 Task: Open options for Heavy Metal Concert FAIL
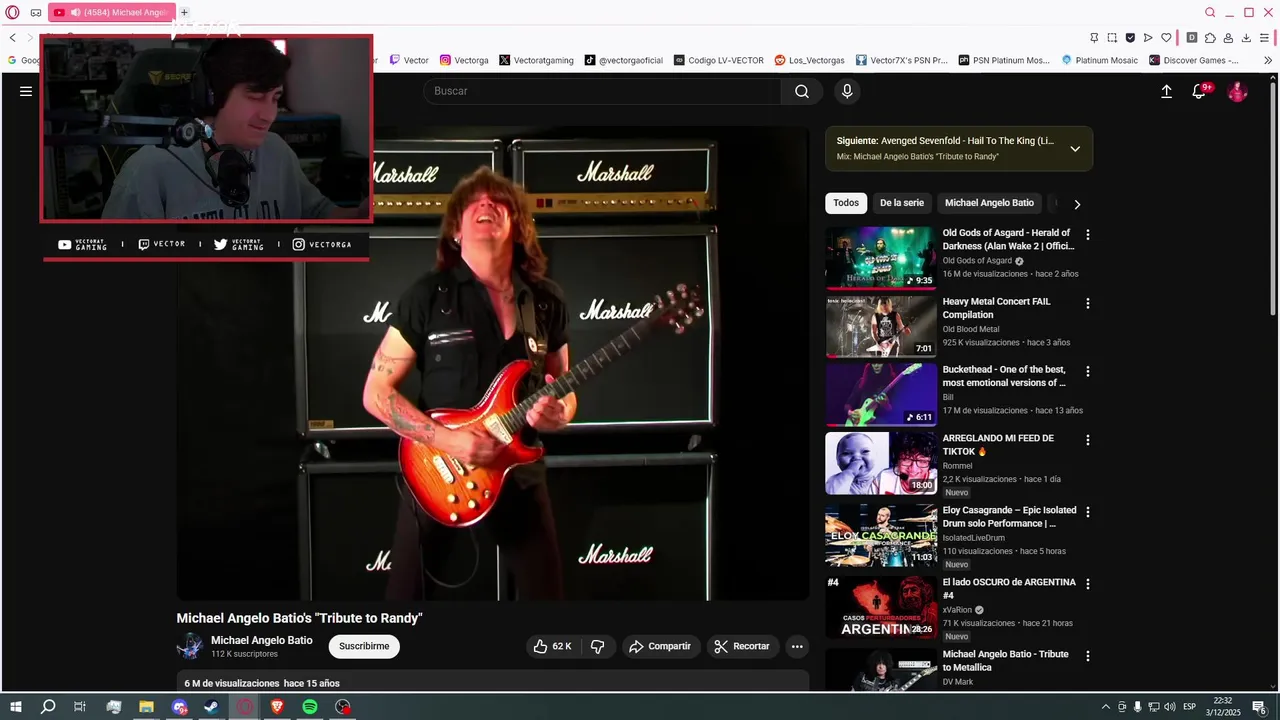click(x=1088, y=303)
